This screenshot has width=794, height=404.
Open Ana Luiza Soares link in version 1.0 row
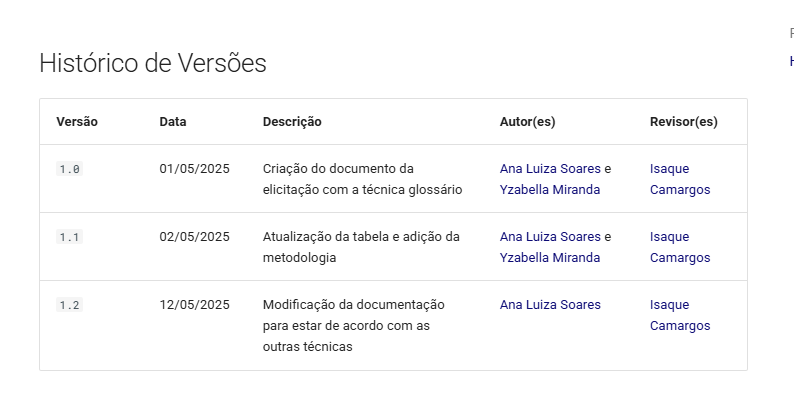click(x=550, y=169)
